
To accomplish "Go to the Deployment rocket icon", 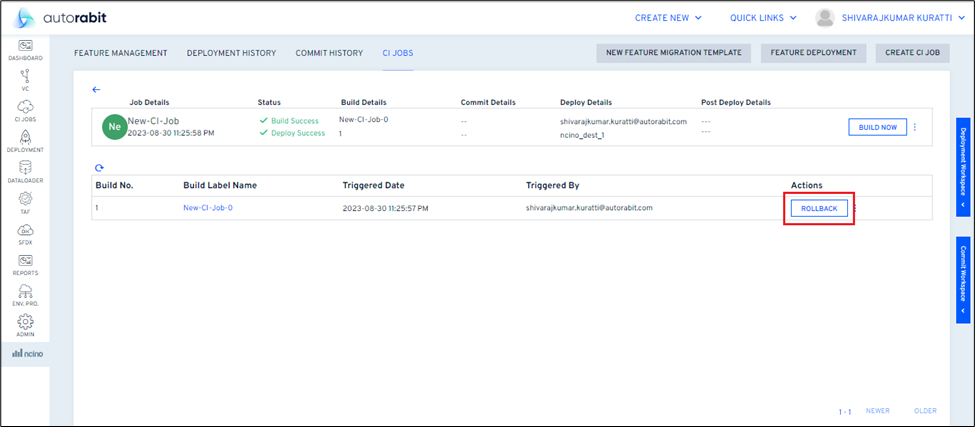I will [25, 140].
